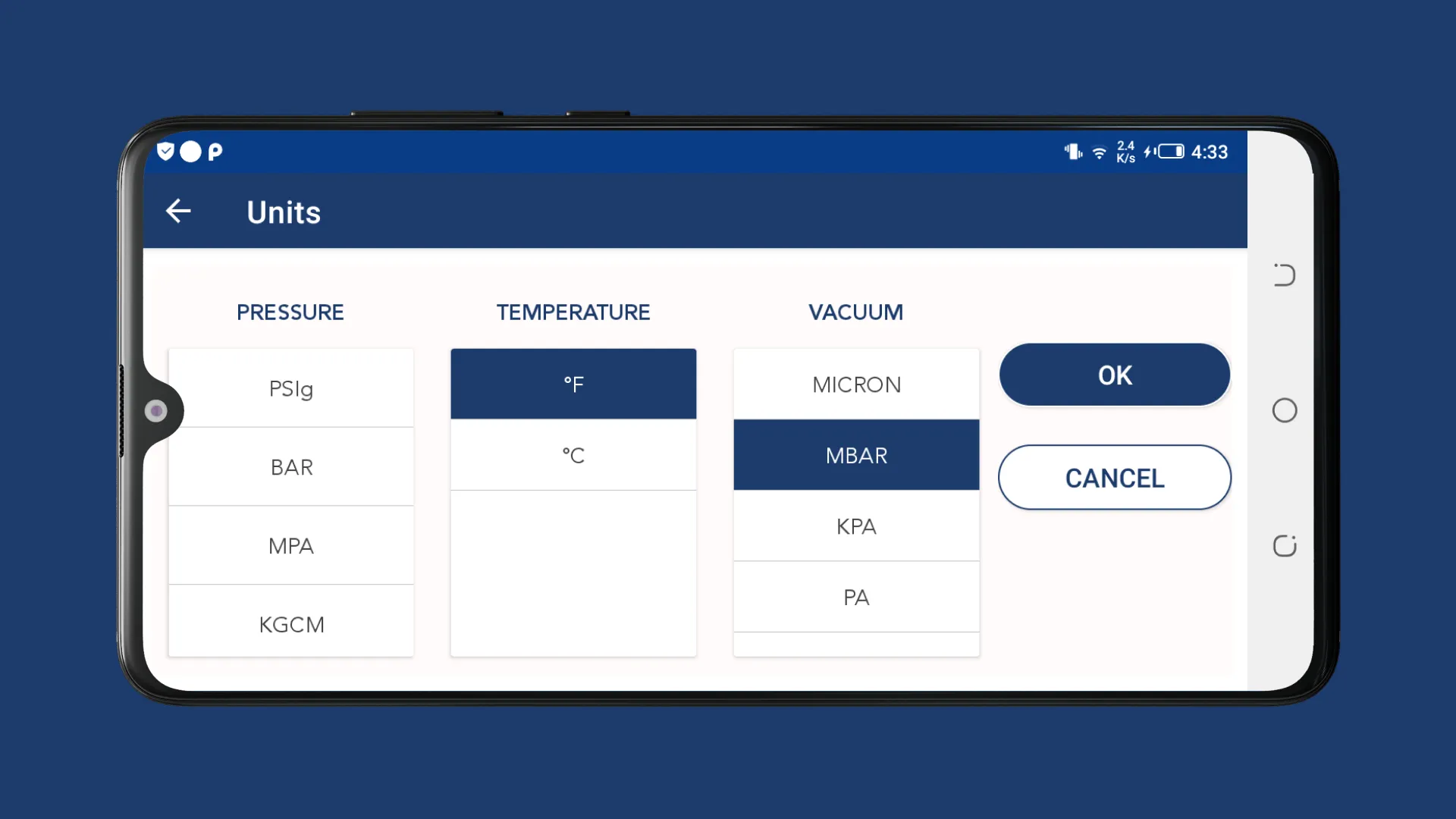1456x819 pixels.
Task: Select °C temperature unit
Action: (573, 455)
